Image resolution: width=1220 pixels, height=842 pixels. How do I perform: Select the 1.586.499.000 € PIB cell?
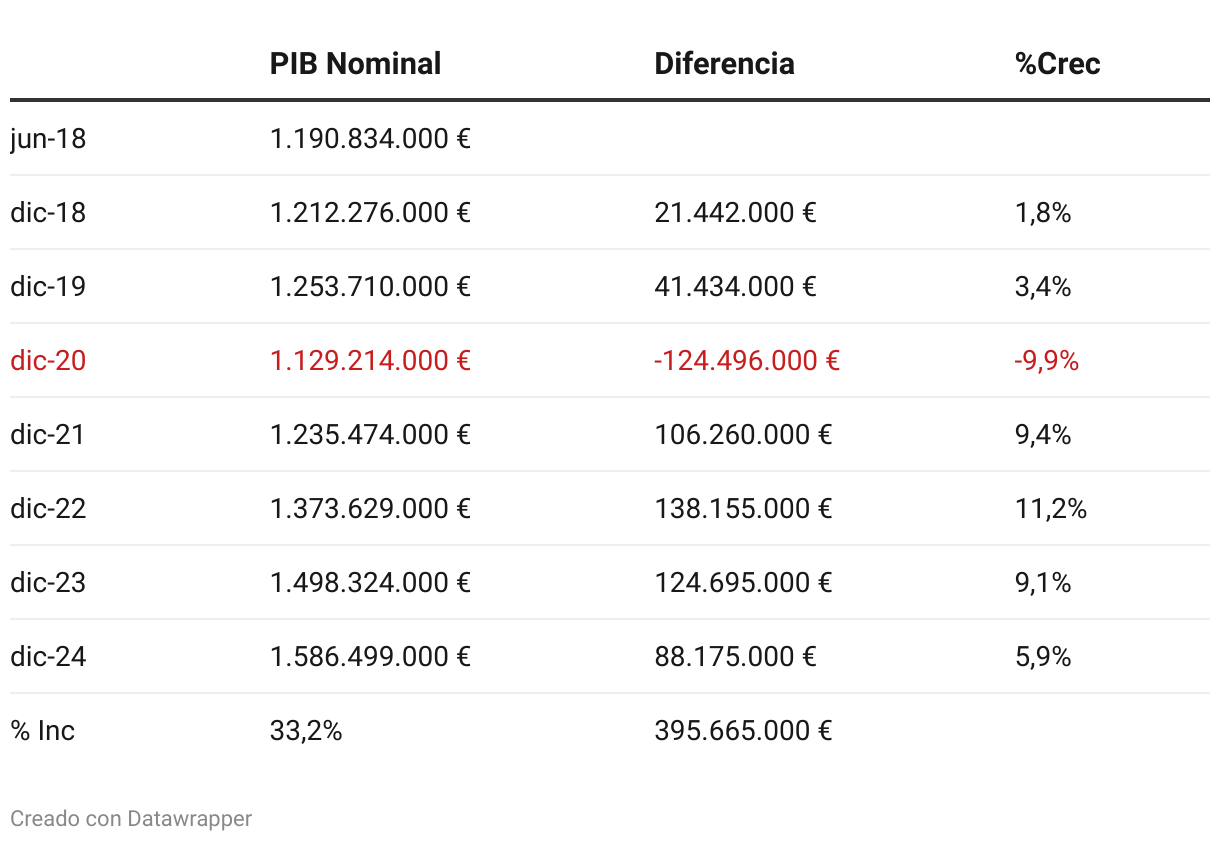coord(370,656)
